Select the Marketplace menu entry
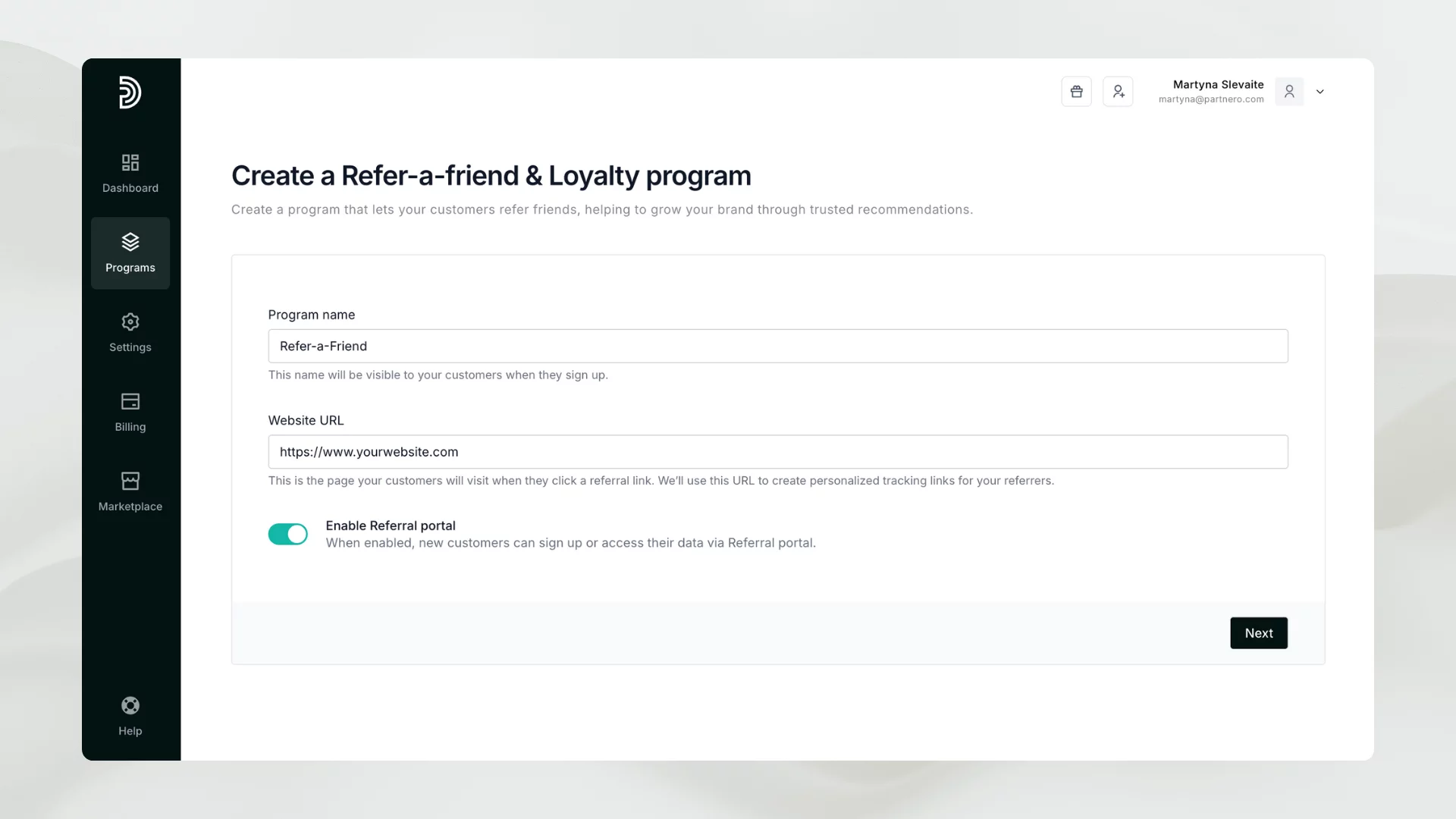The image size is (1456, 819). tap(130, 507)
